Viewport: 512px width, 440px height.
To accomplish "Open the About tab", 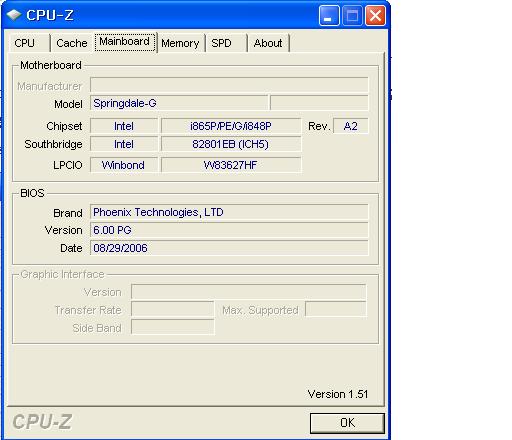I will pos(268,43).
